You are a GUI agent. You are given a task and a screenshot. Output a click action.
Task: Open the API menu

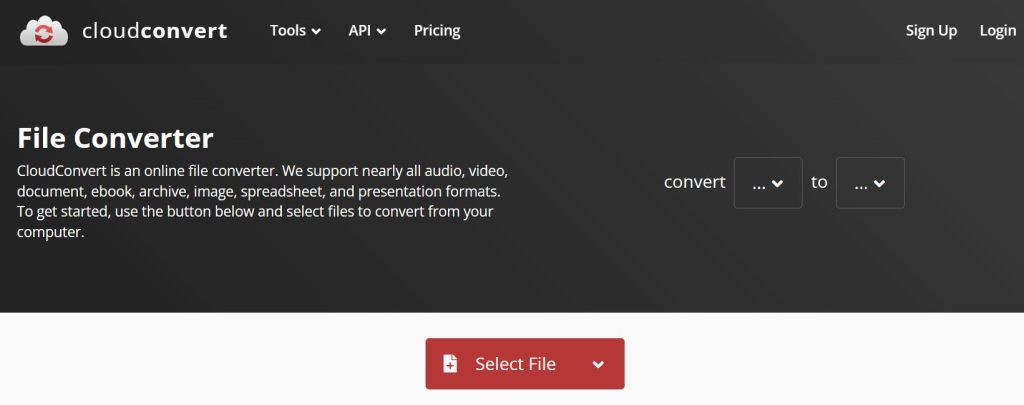(367, 31)
